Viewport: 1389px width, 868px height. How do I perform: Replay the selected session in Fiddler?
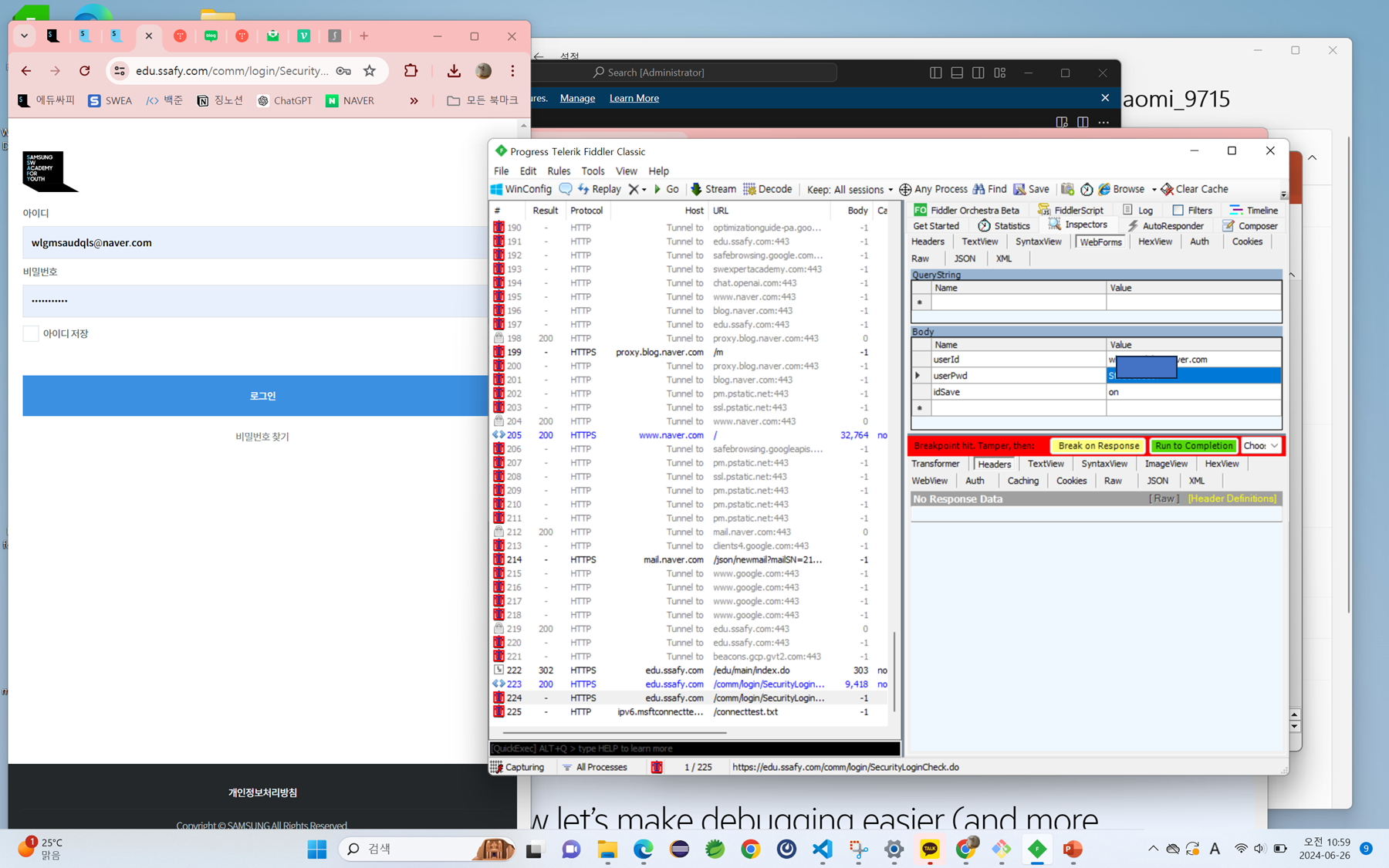(x=599, y=189)
